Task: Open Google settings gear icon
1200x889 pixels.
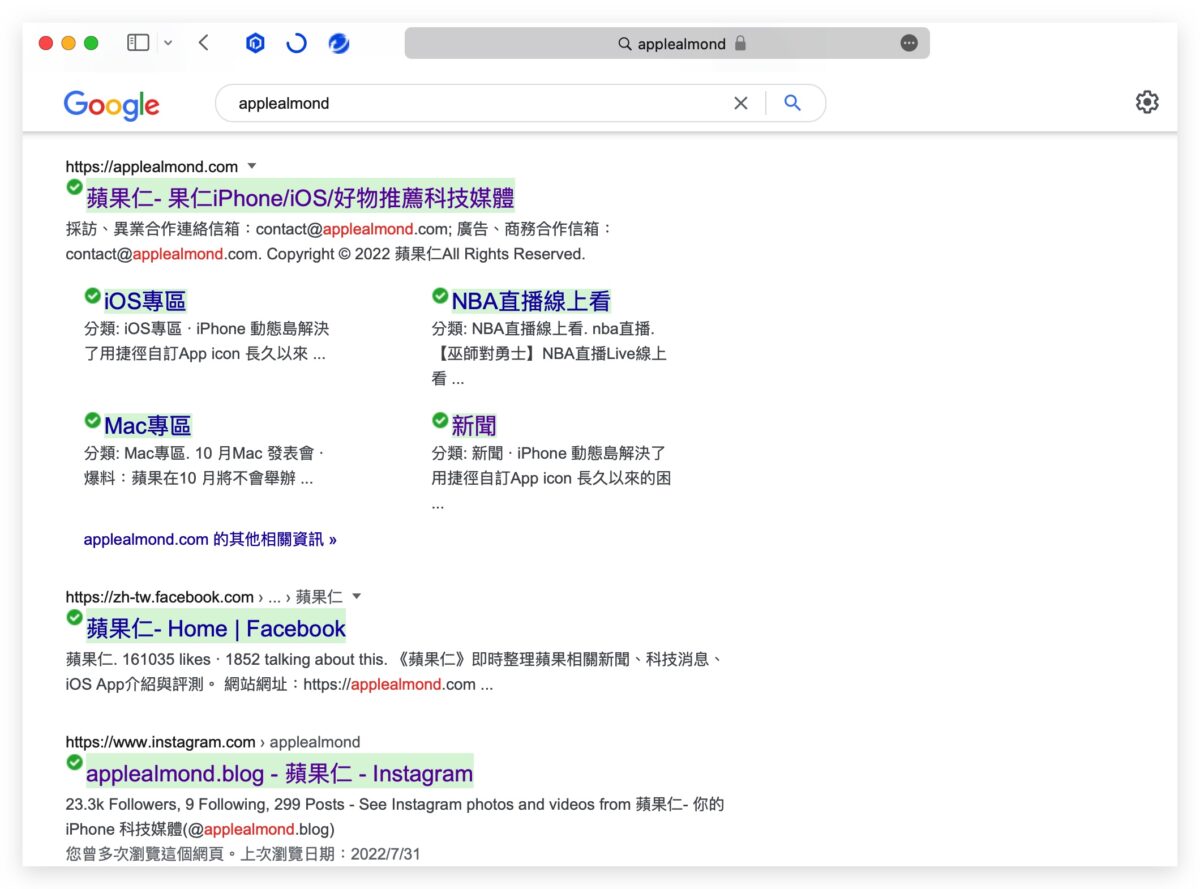Action: tap(1147, 102)
